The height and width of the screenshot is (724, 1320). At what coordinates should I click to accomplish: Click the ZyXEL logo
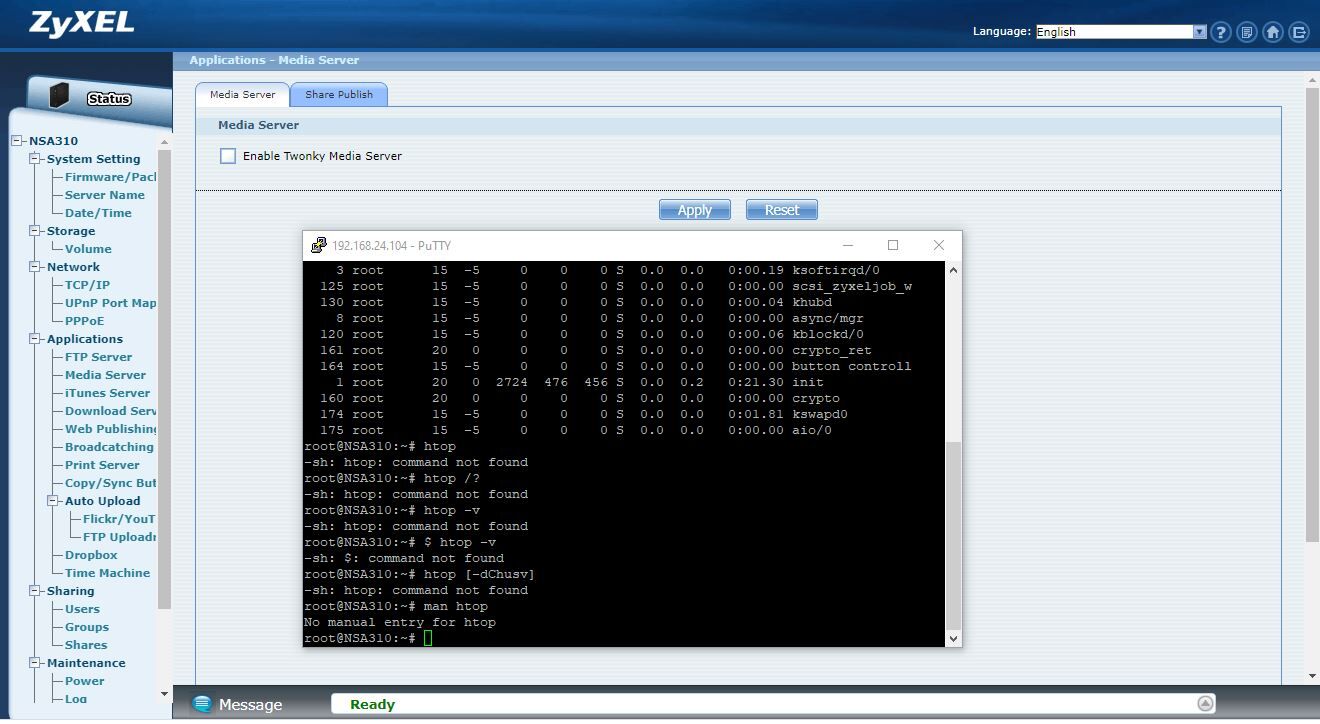coord(81,24)
